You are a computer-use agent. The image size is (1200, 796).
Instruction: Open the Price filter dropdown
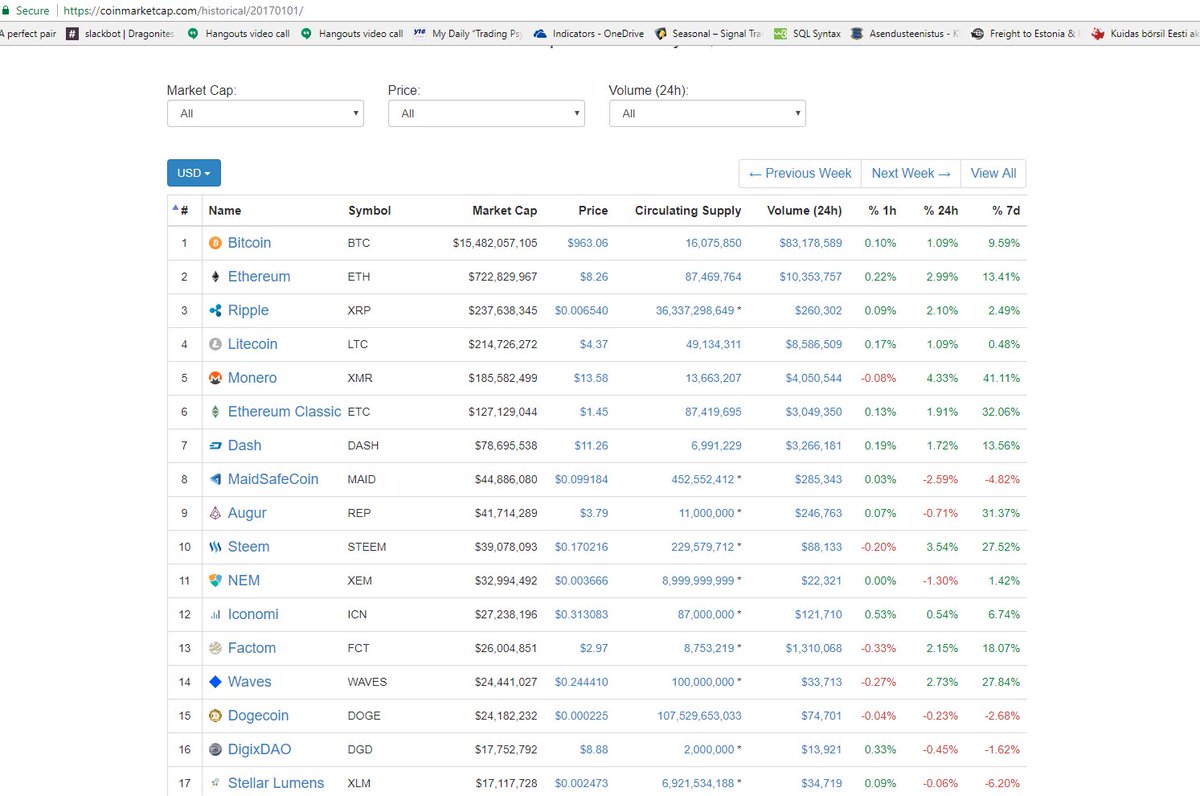[x=486, y=113]
